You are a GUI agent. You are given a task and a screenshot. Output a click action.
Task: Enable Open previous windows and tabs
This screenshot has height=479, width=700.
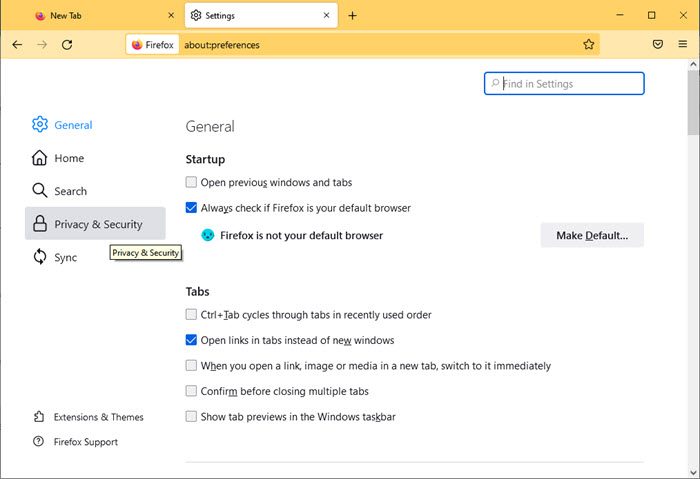[191, 182]
